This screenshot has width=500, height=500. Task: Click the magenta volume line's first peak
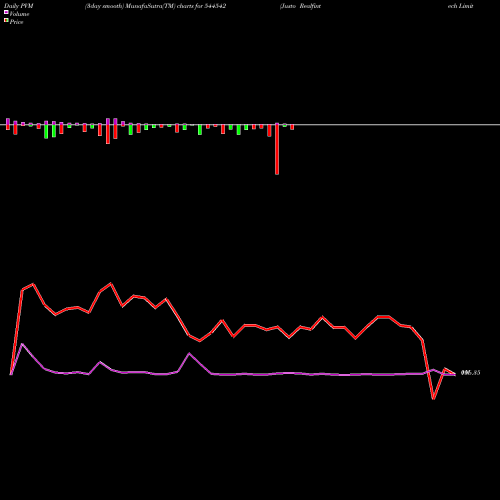[22, 344]
